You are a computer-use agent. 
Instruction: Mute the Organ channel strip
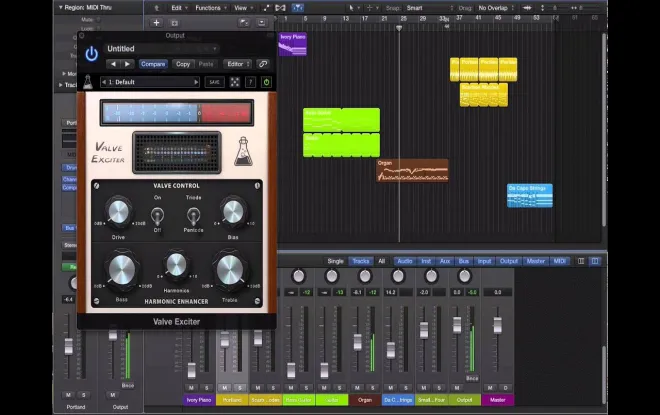click(357, 388)
